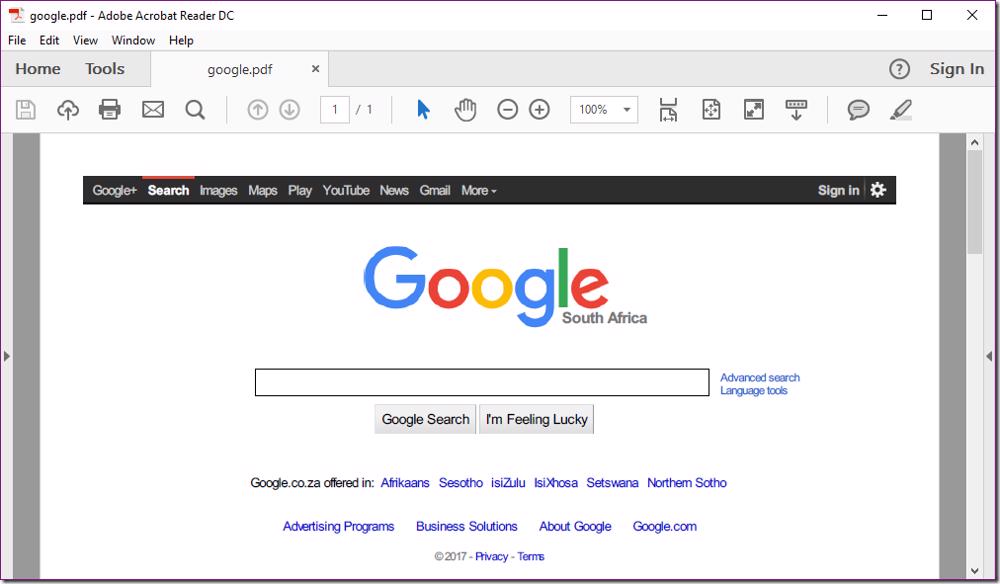Click the Fit Page icon
This screenshot has height=584, width=1000.
coord(711,110)
